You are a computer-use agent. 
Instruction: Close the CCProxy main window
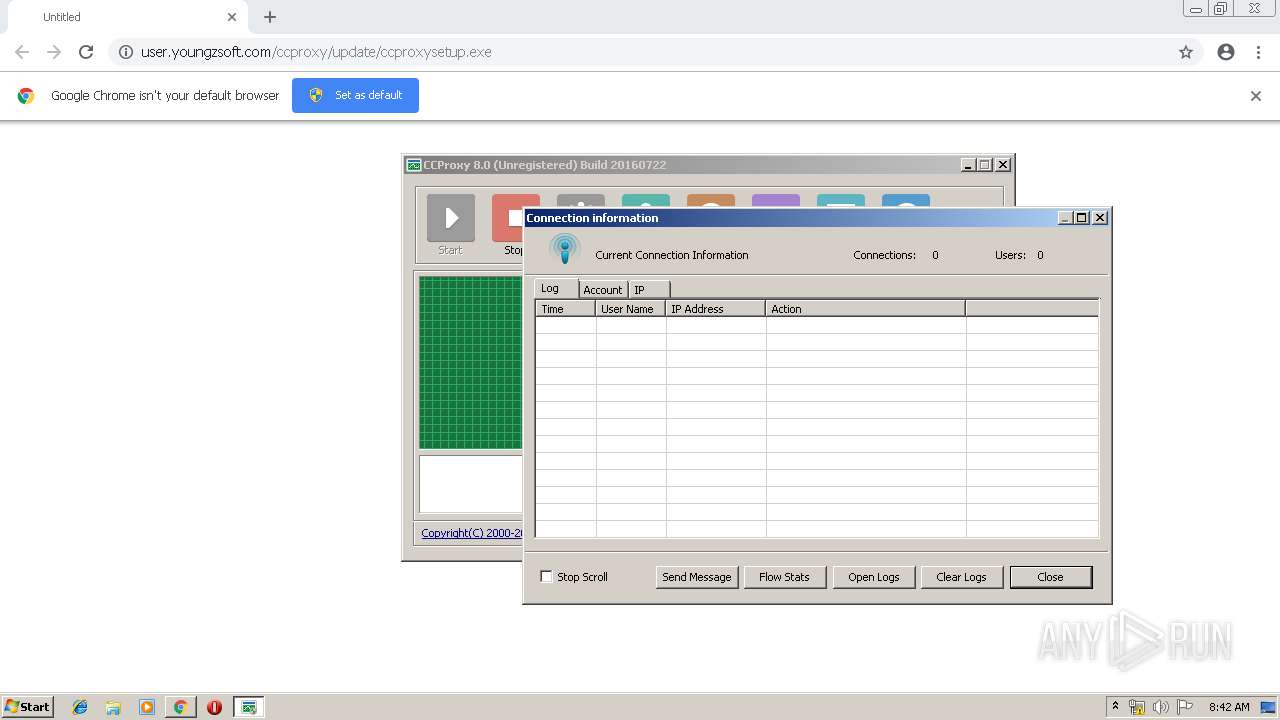1003,165
